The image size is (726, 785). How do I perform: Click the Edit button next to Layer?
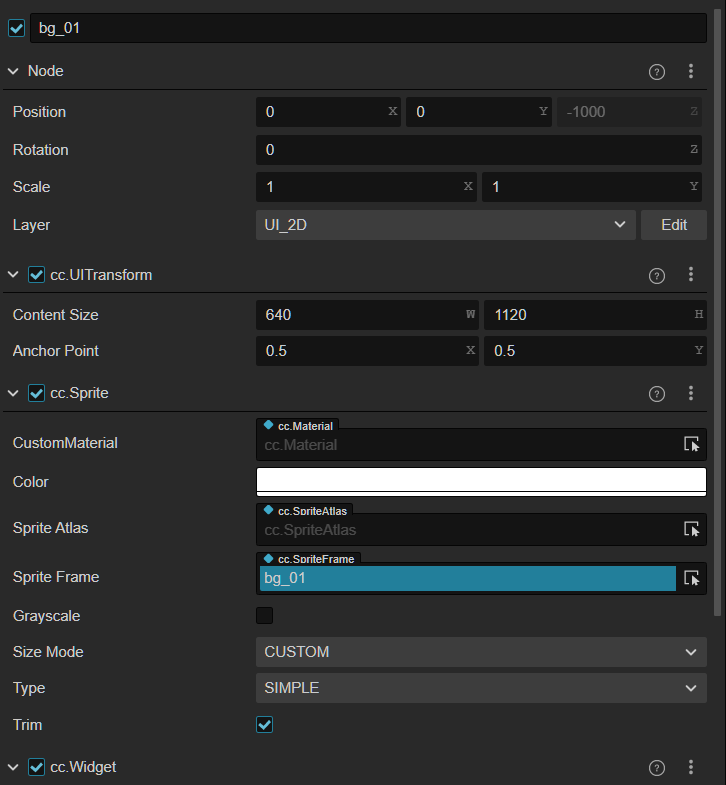674,225
